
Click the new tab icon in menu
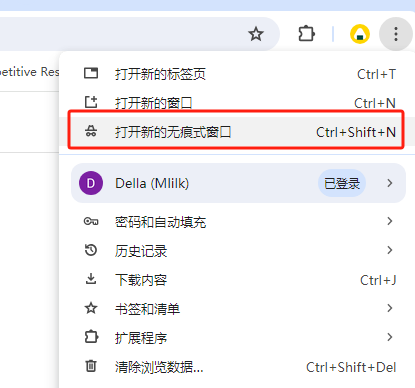point(91,73)
